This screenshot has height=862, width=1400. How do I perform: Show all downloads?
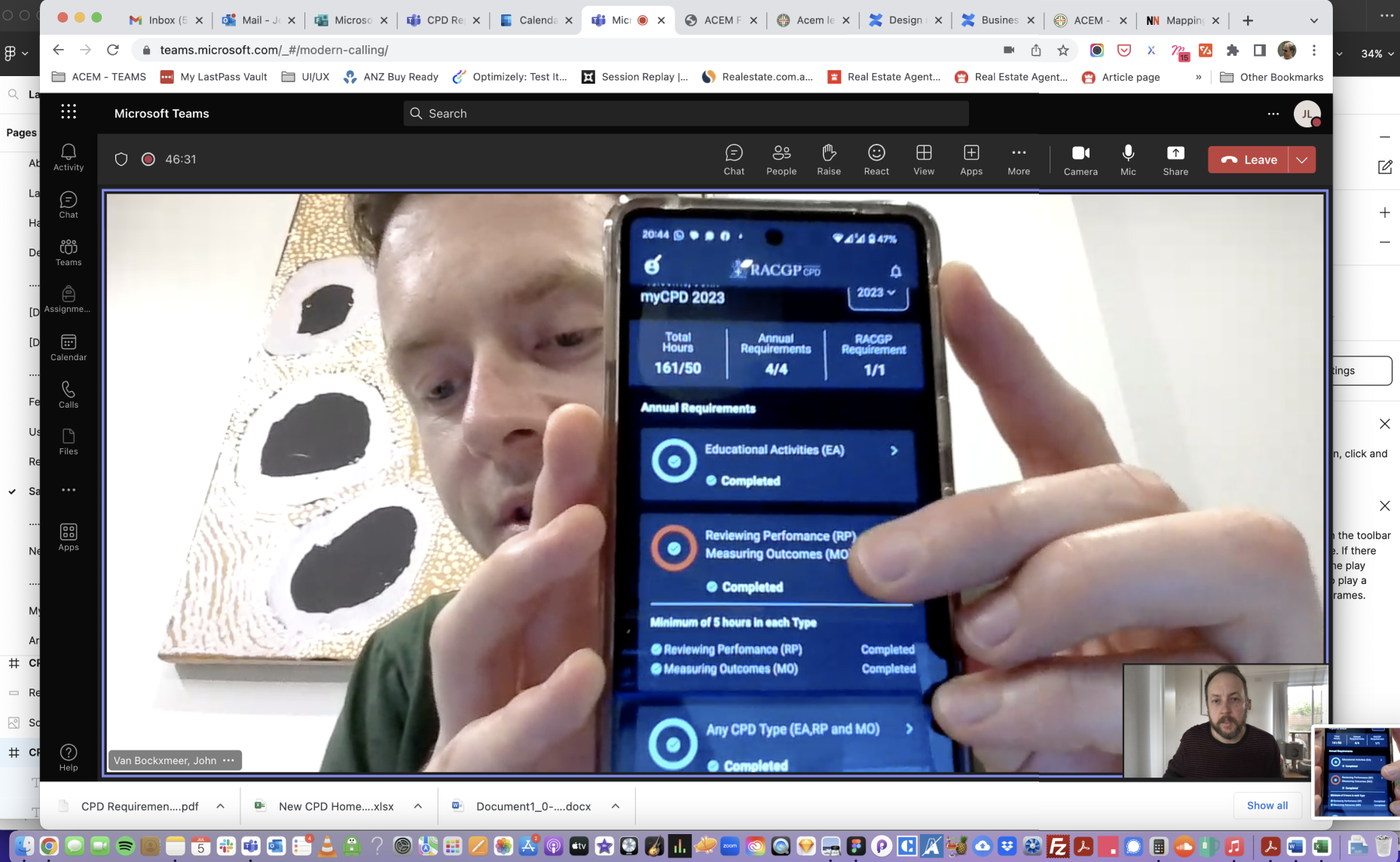pos(1267,805)
